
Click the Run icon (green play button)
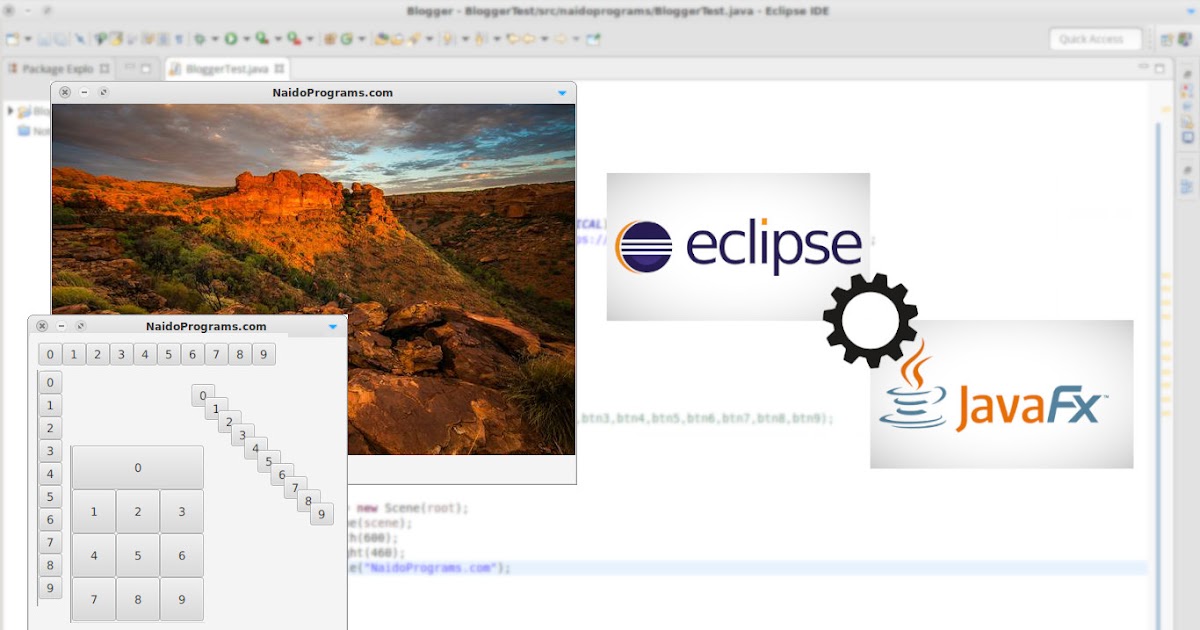pos(232,39)
